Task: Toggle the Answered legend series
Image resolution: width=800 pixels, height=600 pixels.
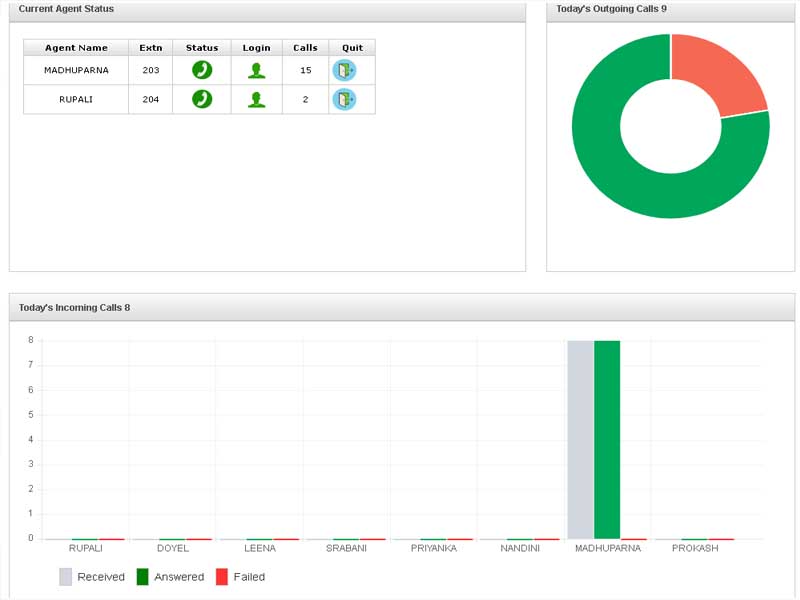Action: 170,577
